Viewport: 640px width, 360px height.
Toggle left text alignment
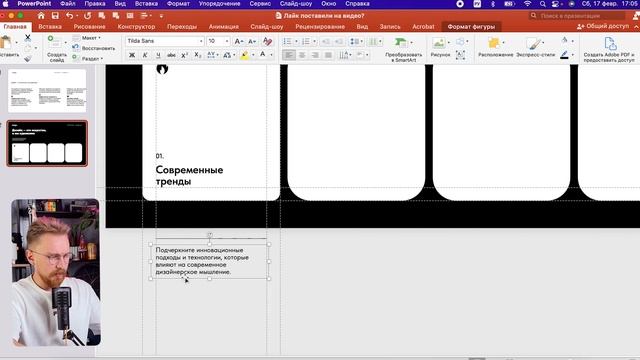coord(289,55)
